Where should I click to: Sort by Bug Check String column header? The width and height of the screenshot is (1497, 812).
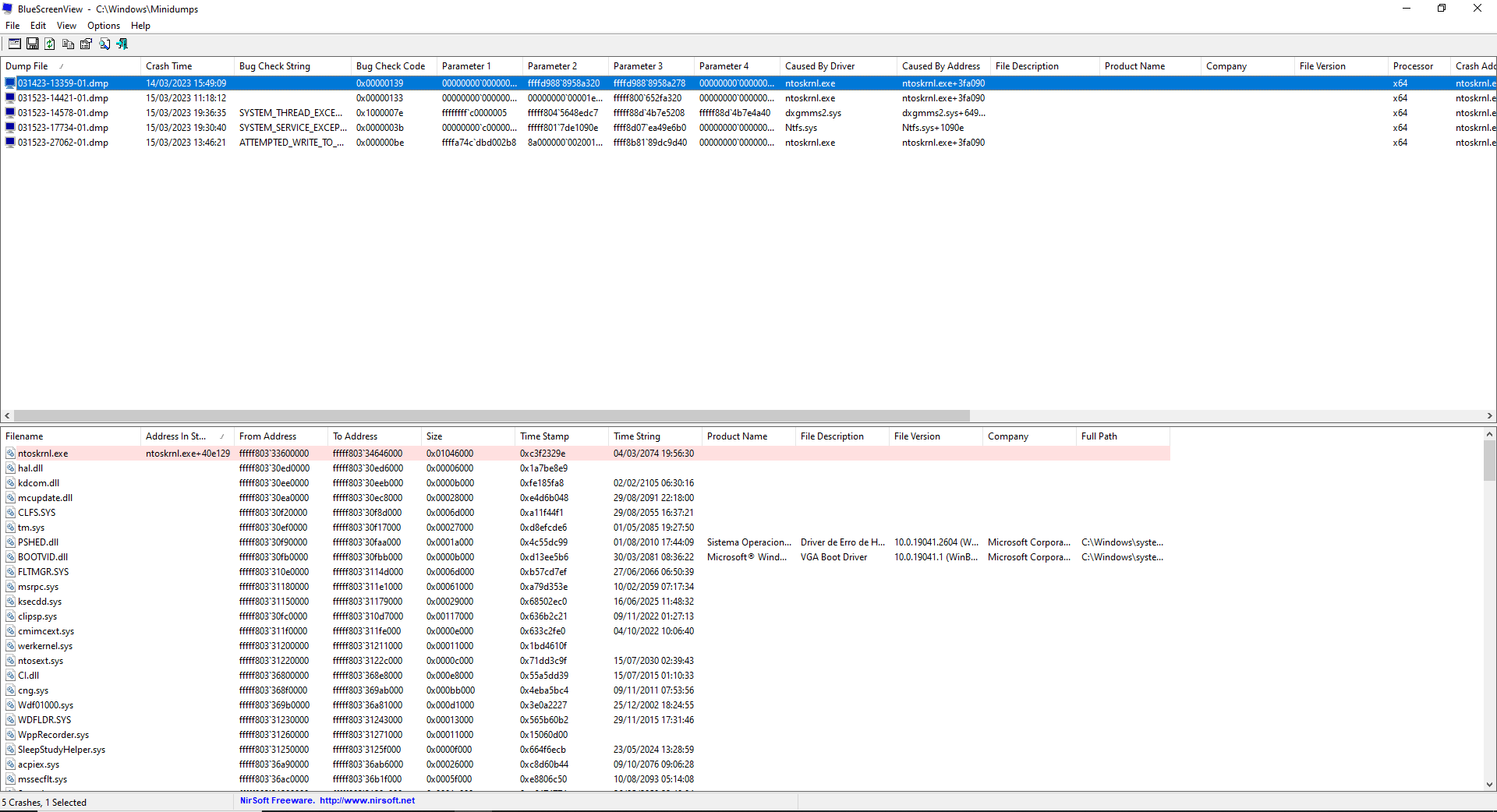coord(292,66)
